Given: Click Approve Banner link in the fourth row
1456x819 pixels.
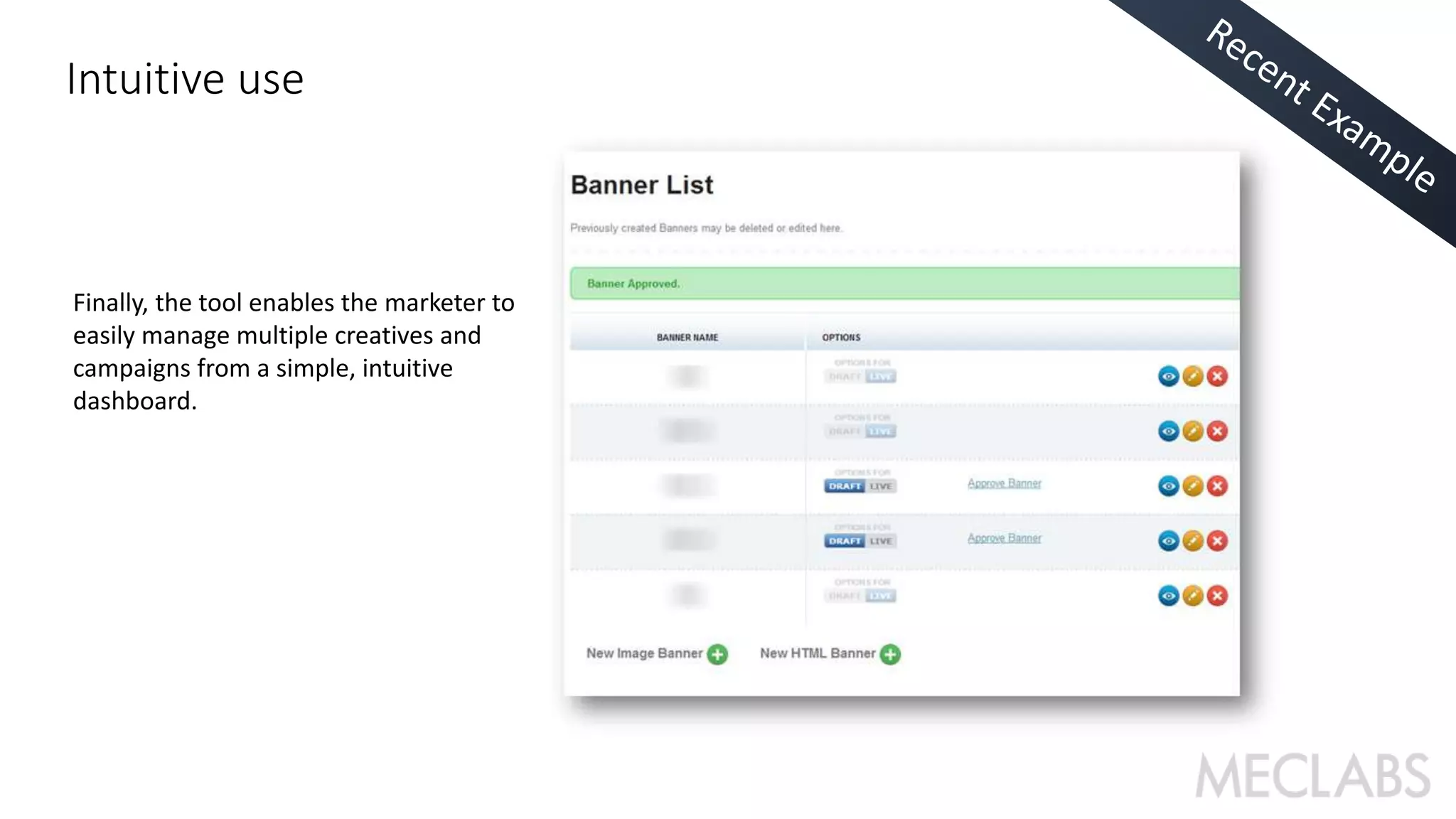Looking at the screenshot, I should [x=1004, y=538].
